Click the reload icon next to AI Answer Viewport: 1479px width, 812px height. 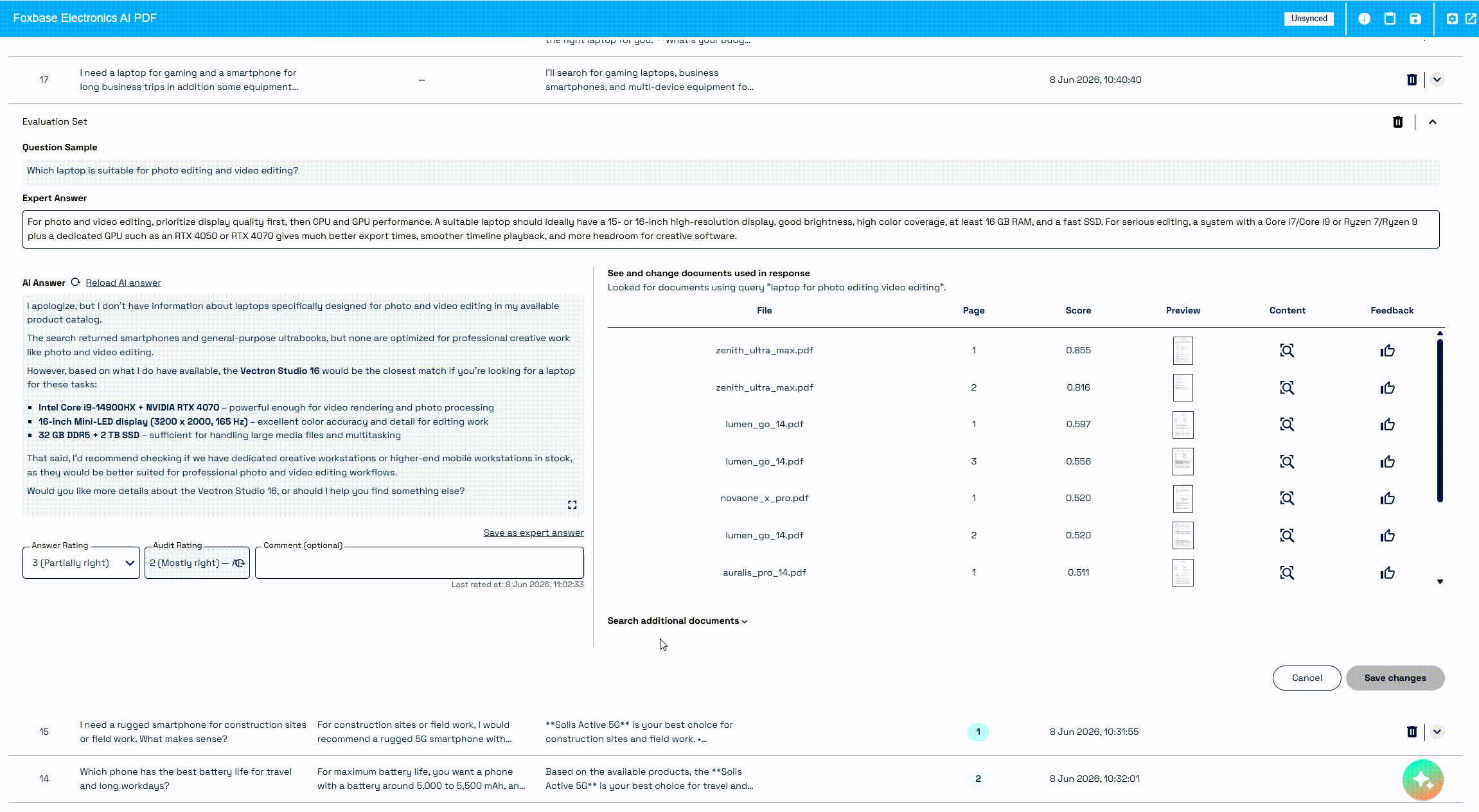75,282
